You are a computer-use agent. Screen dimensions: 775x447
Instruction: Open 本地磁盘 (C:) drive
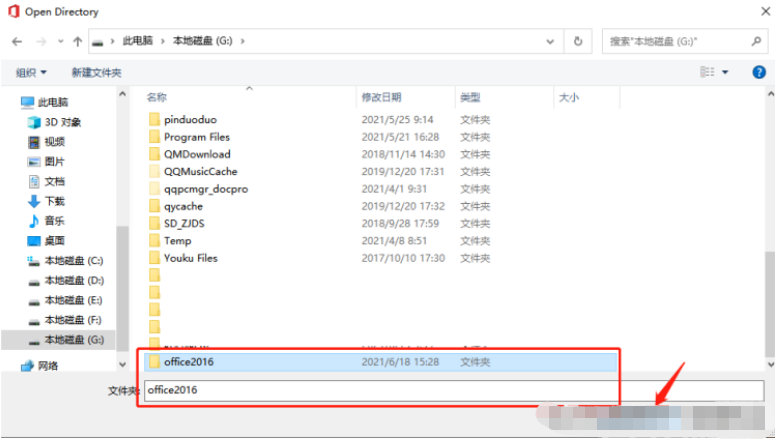pyautogui.click(x=73, y=261)
